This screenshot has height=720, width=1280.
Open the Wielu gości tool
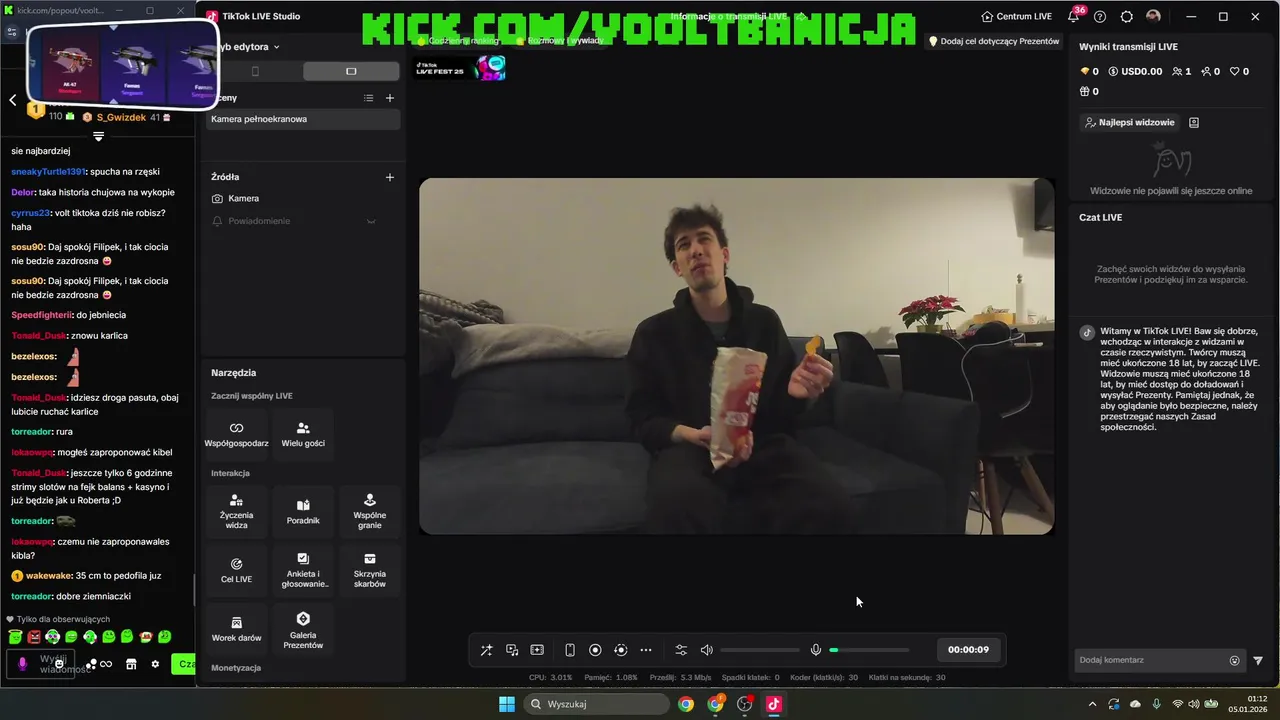(303, 434)
